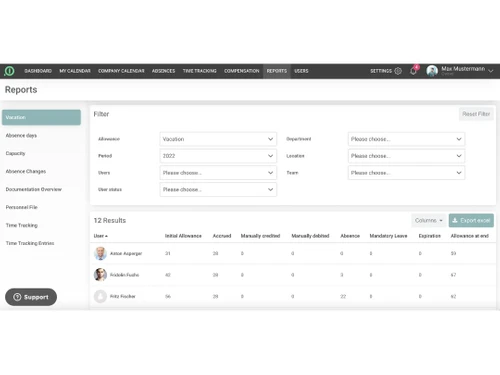Viewport: 500px width, 375px height.
Task: Open My Calendar in top navigation
Action: [75, 71]
